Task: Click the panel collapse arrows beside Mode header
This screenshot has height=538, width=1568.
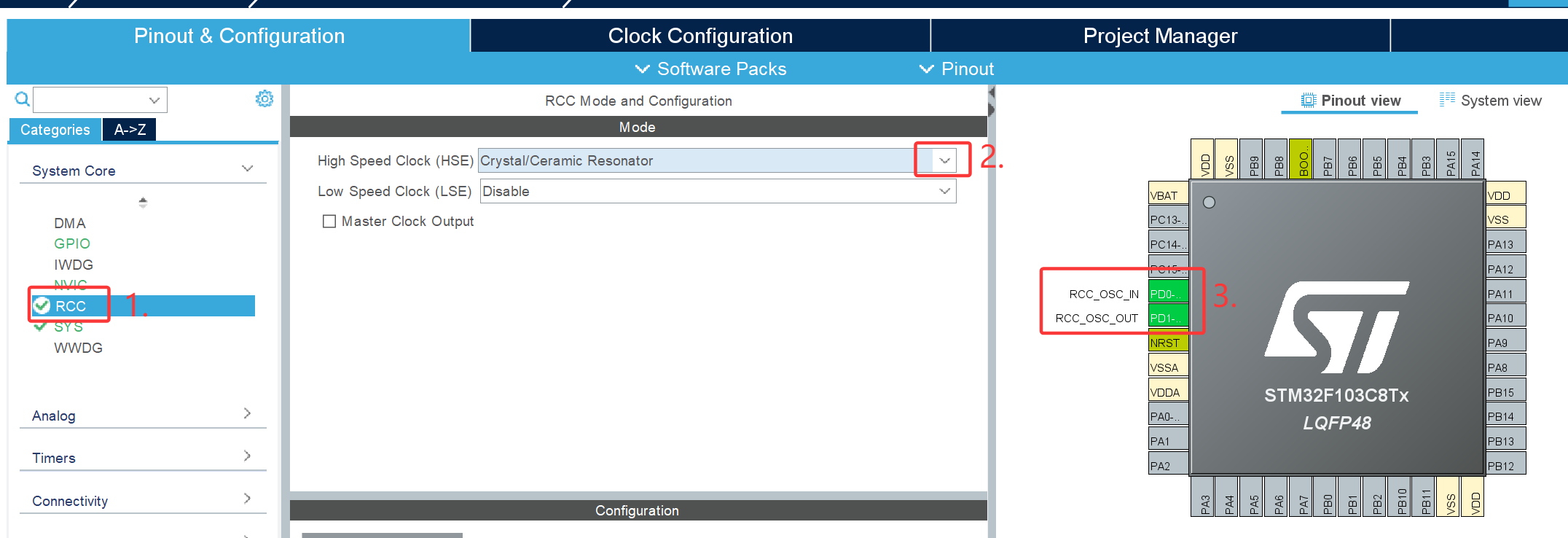Action: click(x=991, y=101)
